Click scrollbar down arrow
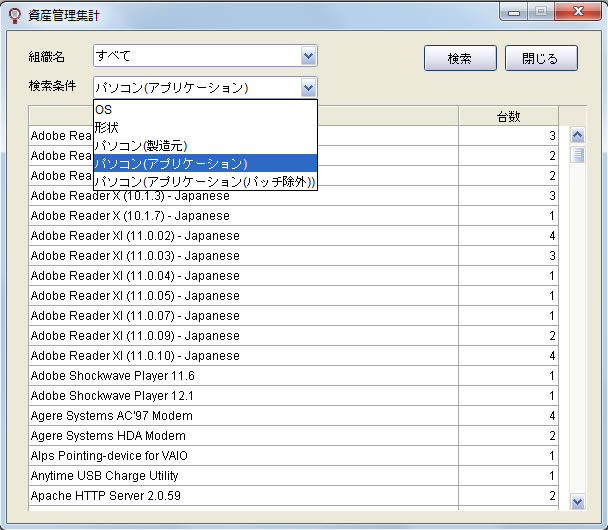608x530 pixels. pos(578,502)
